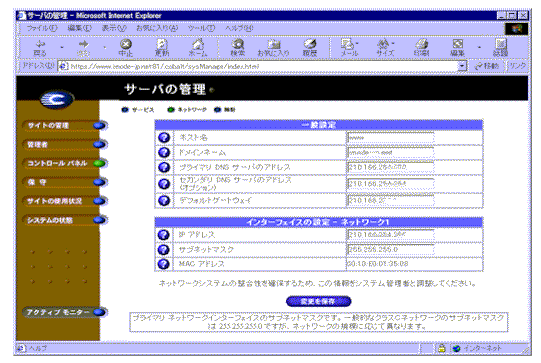The width and height of the screenshot is (541, 363).
Task: Open the History toolbar icon
Action: point(310,48)
